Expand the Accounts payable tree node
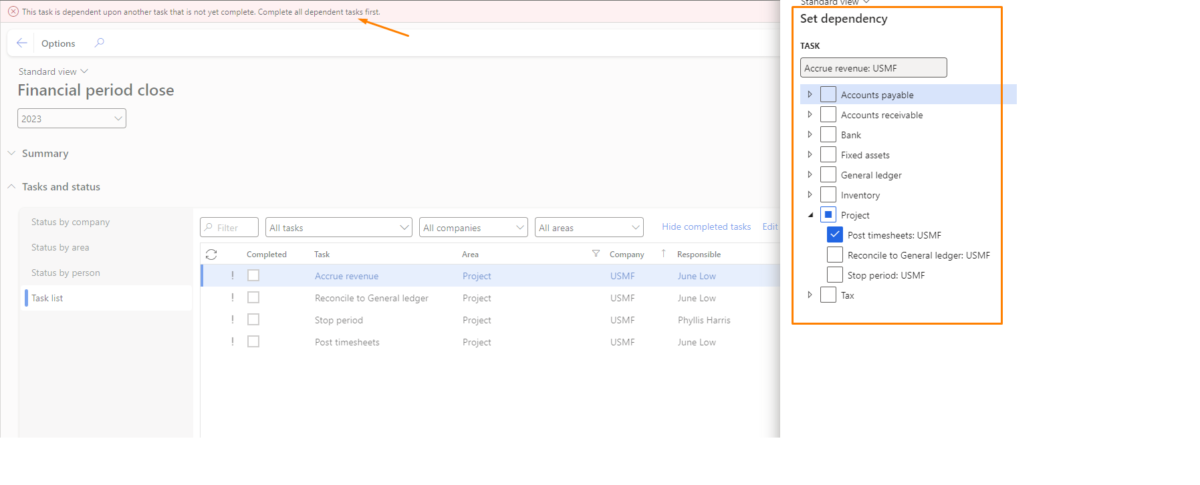The height and width of the screenshot is (485, 1200). (810, 94)
